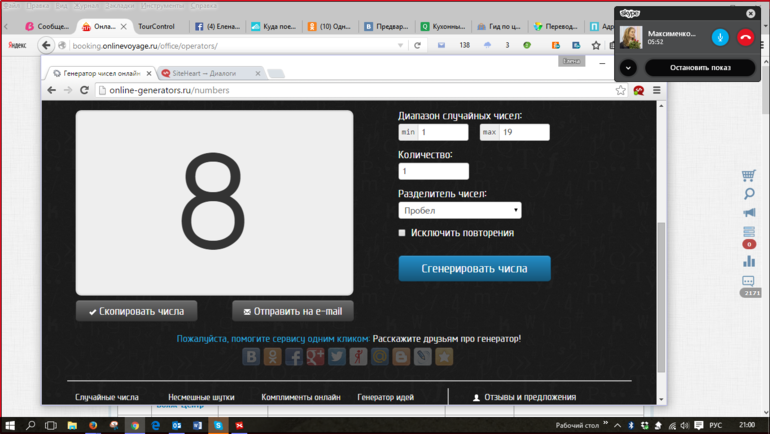The image size is (770, 434).
Task: Open the Chrome hamburger menu icon
Action: (657, 90)
